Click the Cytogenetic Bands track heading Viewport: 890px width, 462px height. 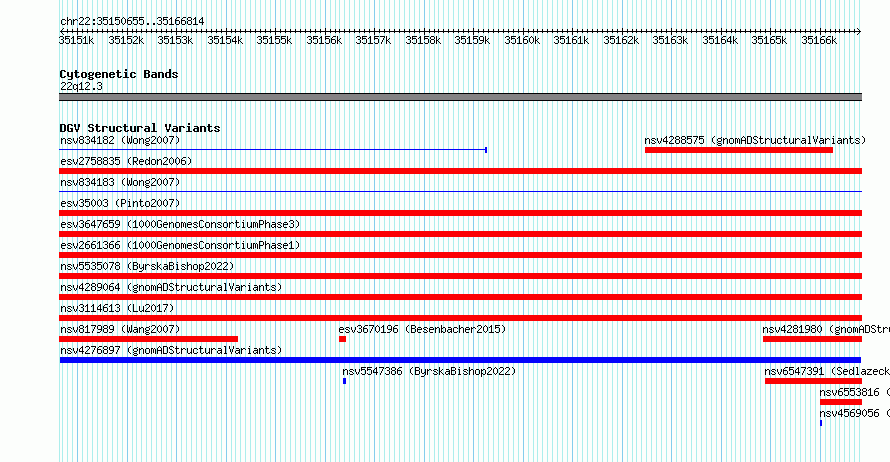pos(119,74)
